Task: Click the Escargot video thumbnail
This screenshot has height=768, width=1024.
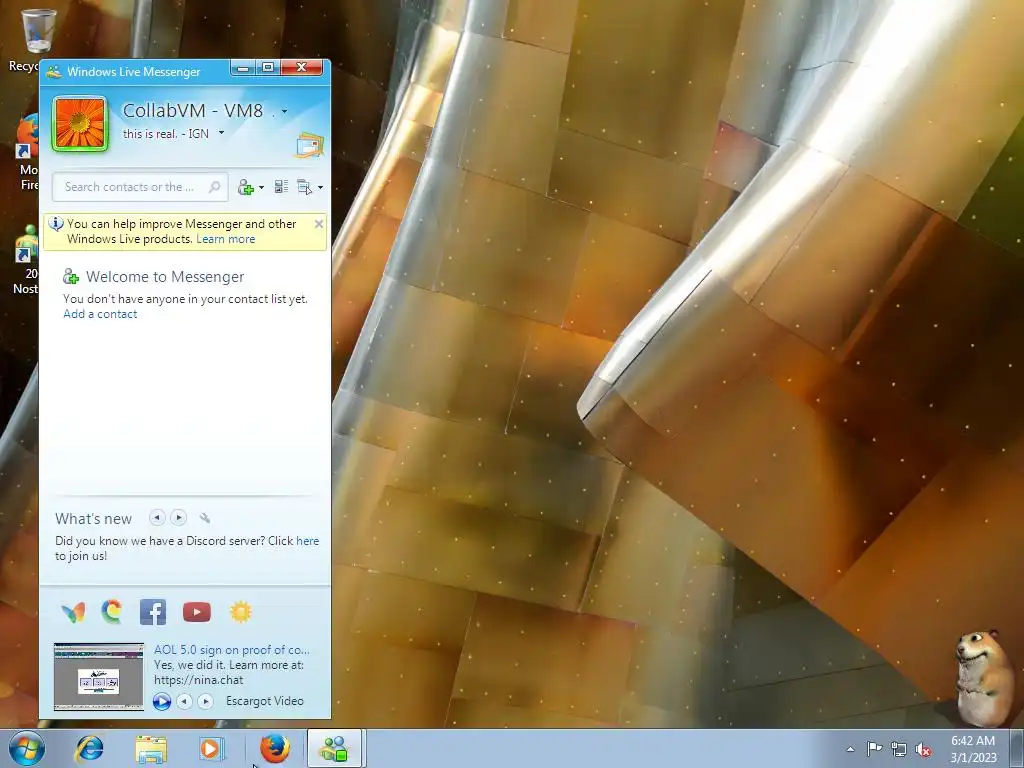Action: (99, 677)
